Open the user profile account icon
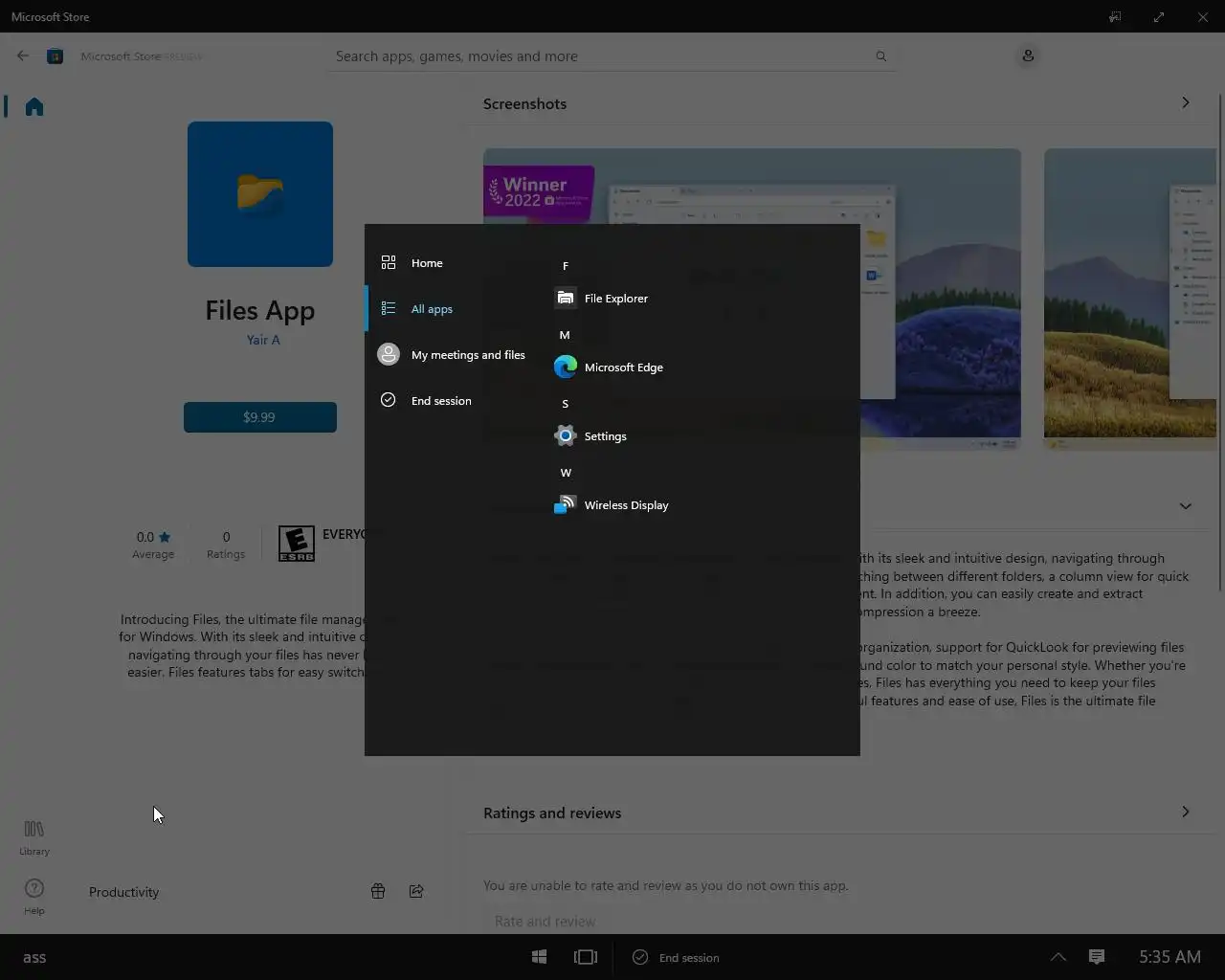The image size is (1225, 980). (1028, 56)
